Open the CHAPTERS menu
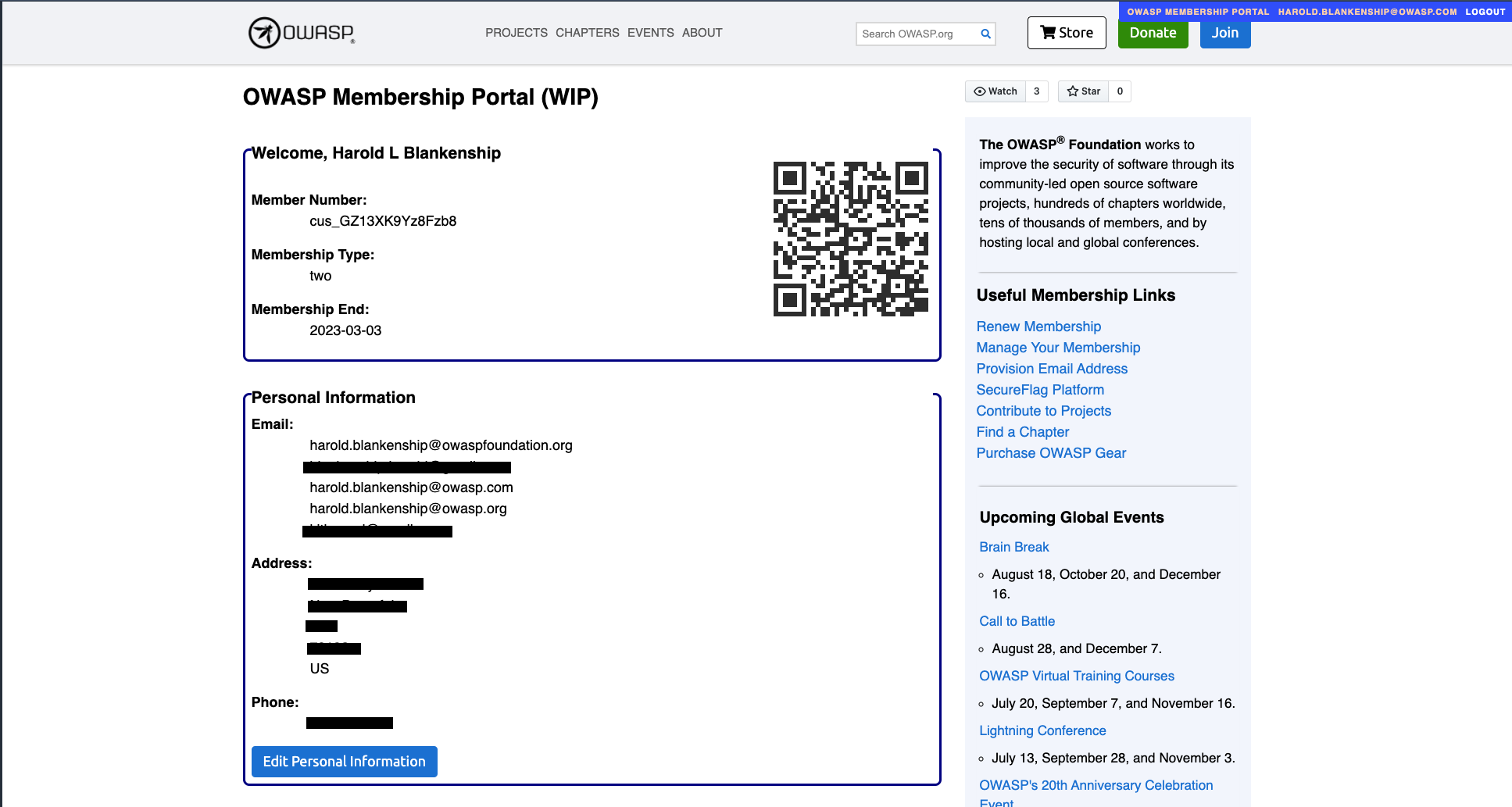 coord(588,33)
